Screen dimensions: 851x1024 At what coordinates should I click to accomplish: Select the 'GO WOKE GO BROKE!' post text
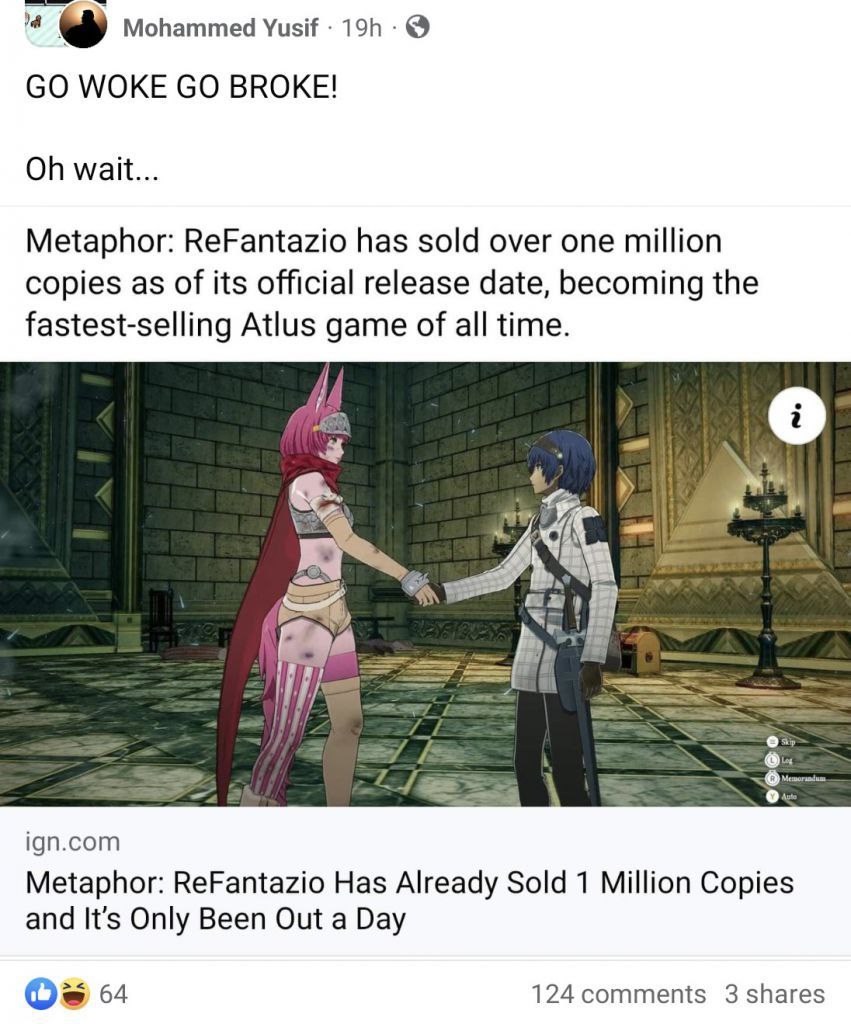(182, 87)
